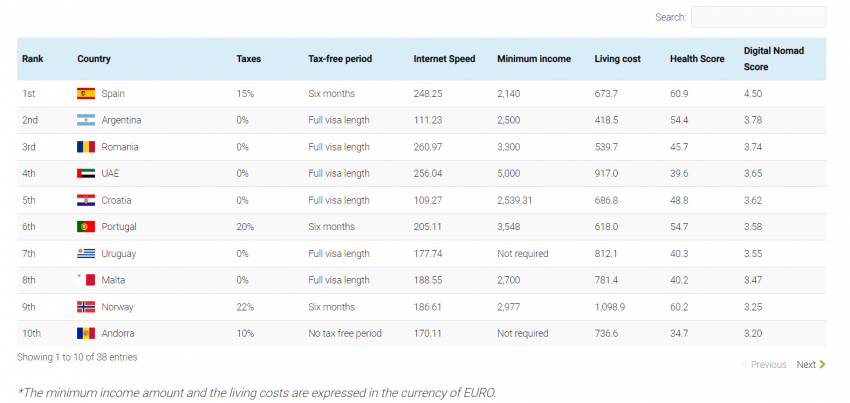Click the Argentina flag icon
The width and height of the screenshot is (850, 403).
[x=86, y=120]
